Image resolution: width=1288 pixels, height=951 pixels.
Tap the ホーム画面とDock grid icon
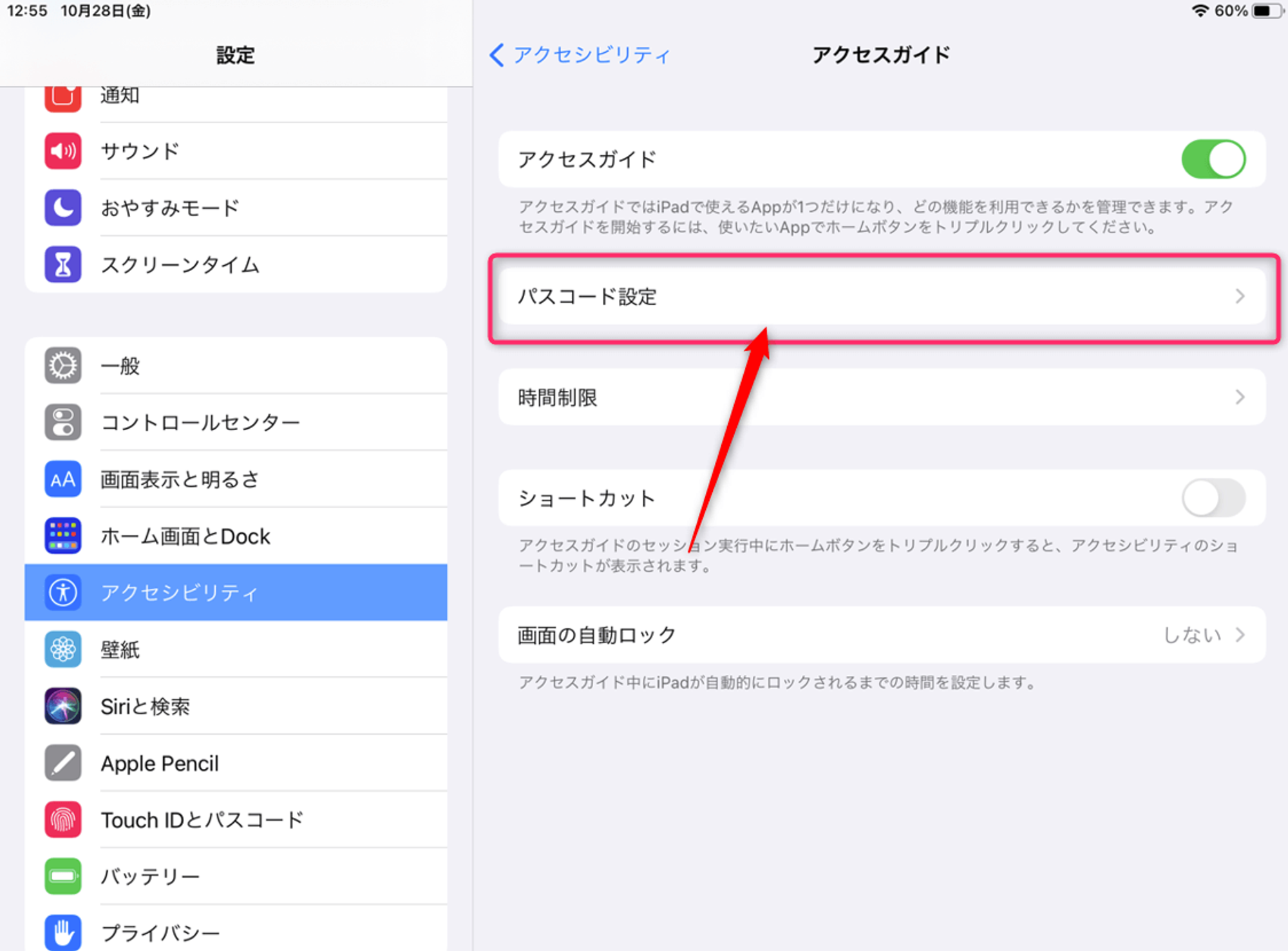pos(62,536)
